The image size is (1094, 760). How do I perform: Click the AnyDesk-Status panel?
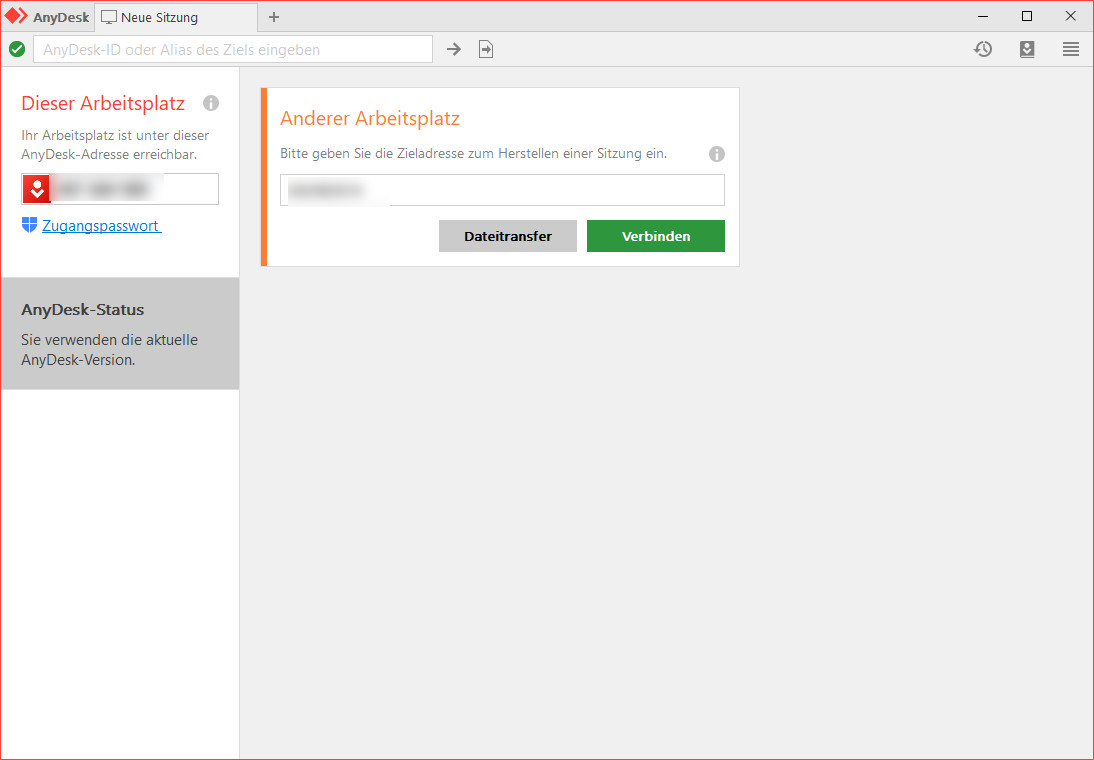[x=119, y=333]
